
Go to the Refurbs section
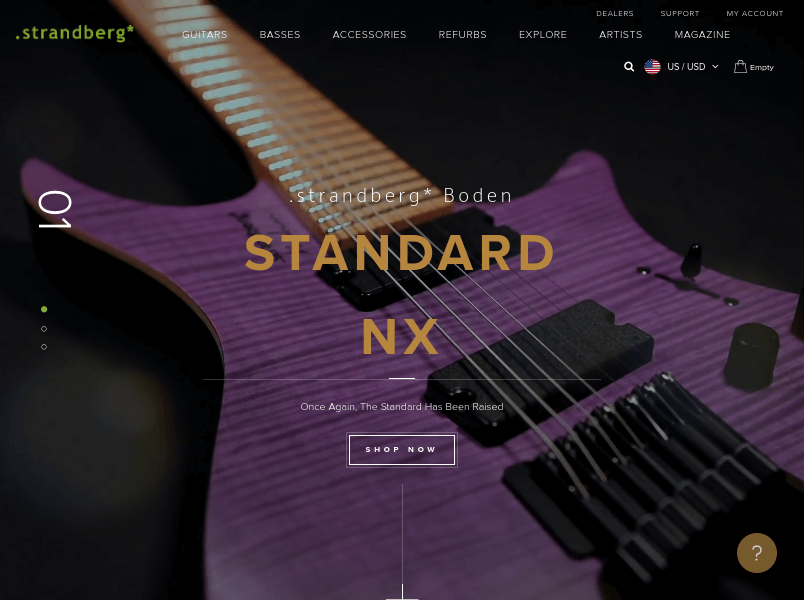[462, 34]
